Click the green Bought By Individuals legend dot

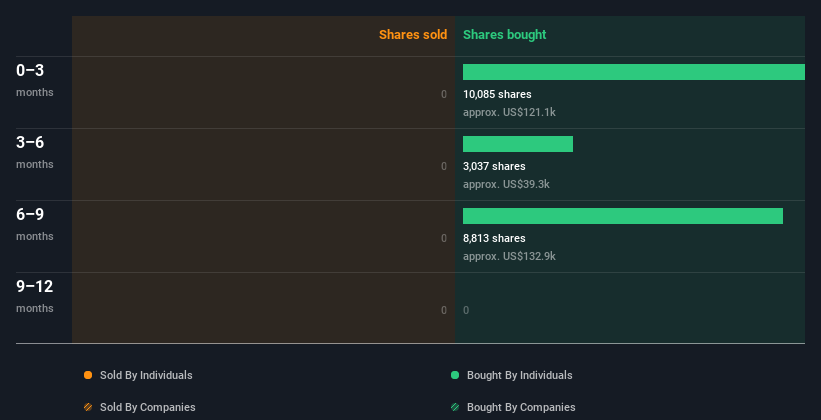tap(455, 375)
